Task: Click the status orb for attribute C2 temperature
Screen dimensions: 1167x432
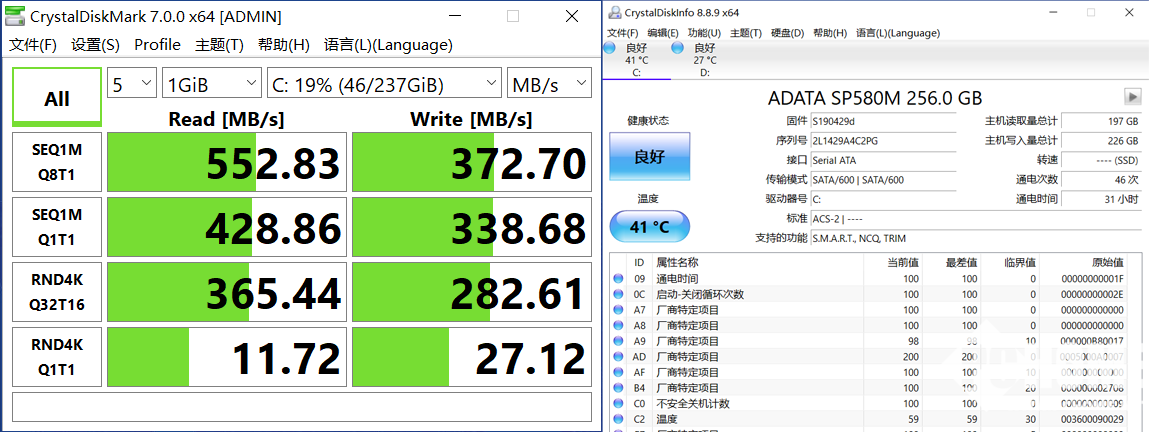Action: (618, 419)
